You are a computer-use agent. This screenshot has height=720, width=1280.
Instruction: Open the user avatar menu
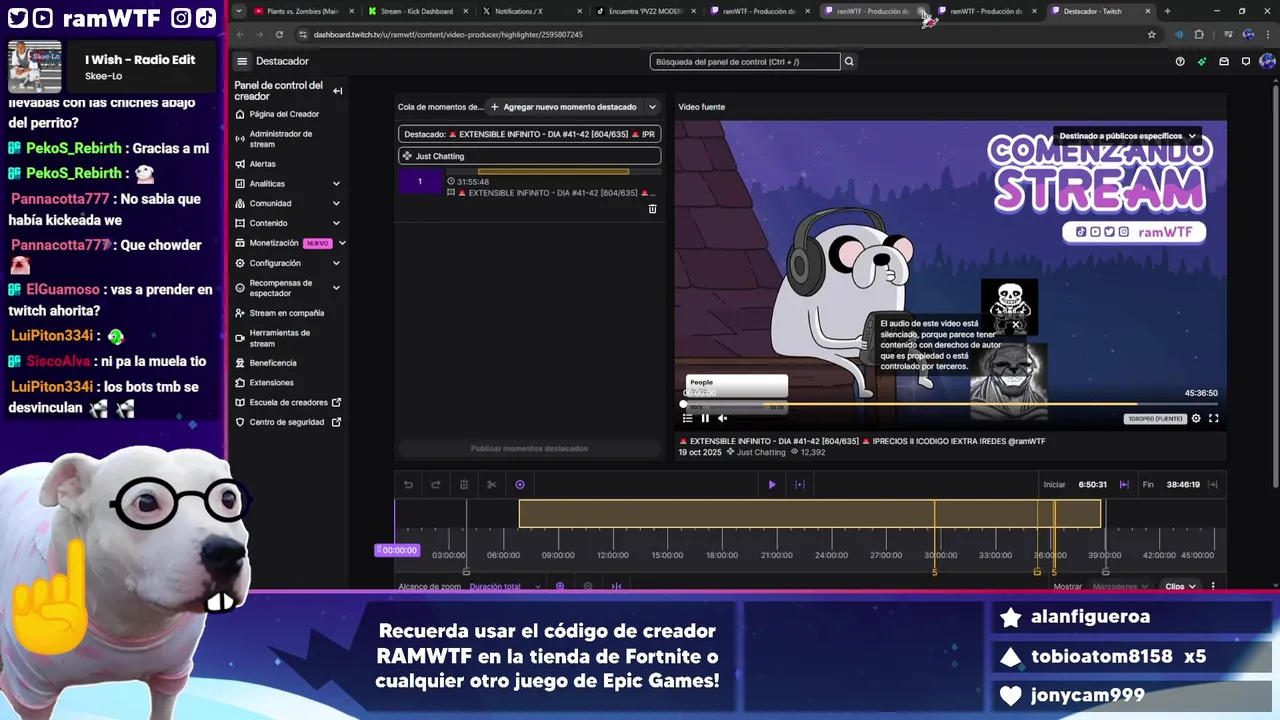(x=1267, y=61)
